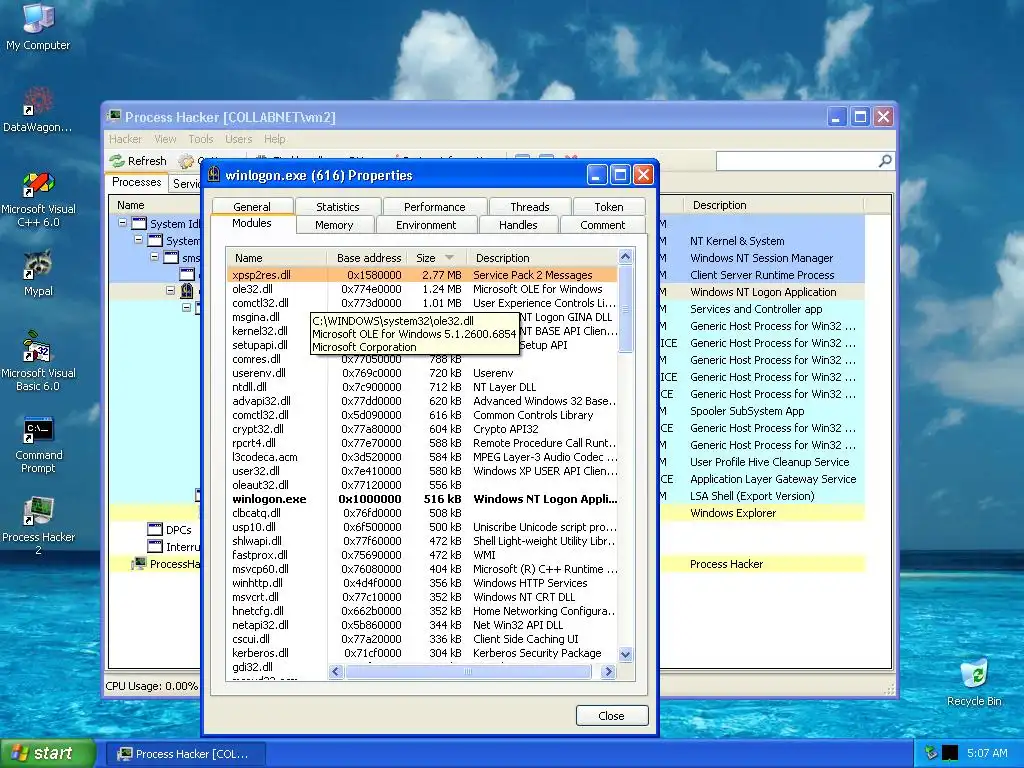
Task: Open the DataWagon desktop shortcut
Action: tap(38, 108)
